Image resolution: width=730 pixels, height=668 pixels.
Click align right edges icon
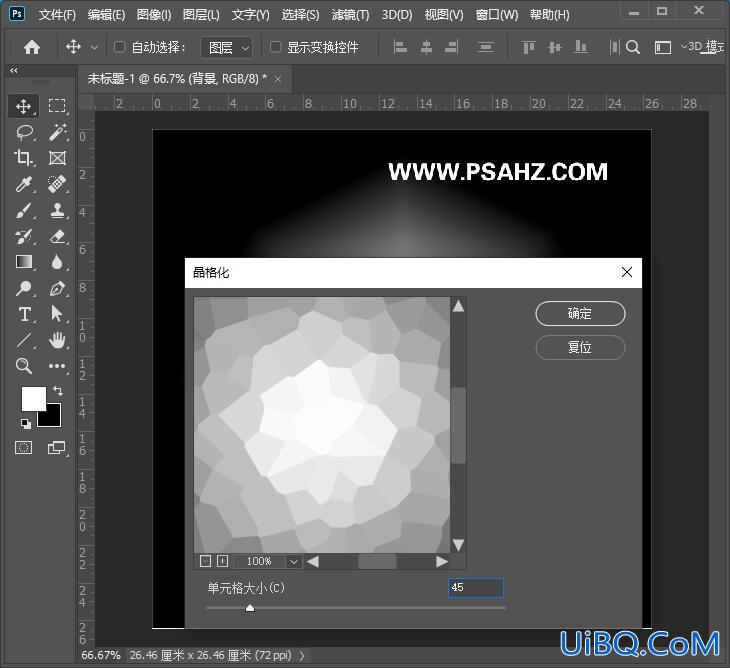coord(452,47)
